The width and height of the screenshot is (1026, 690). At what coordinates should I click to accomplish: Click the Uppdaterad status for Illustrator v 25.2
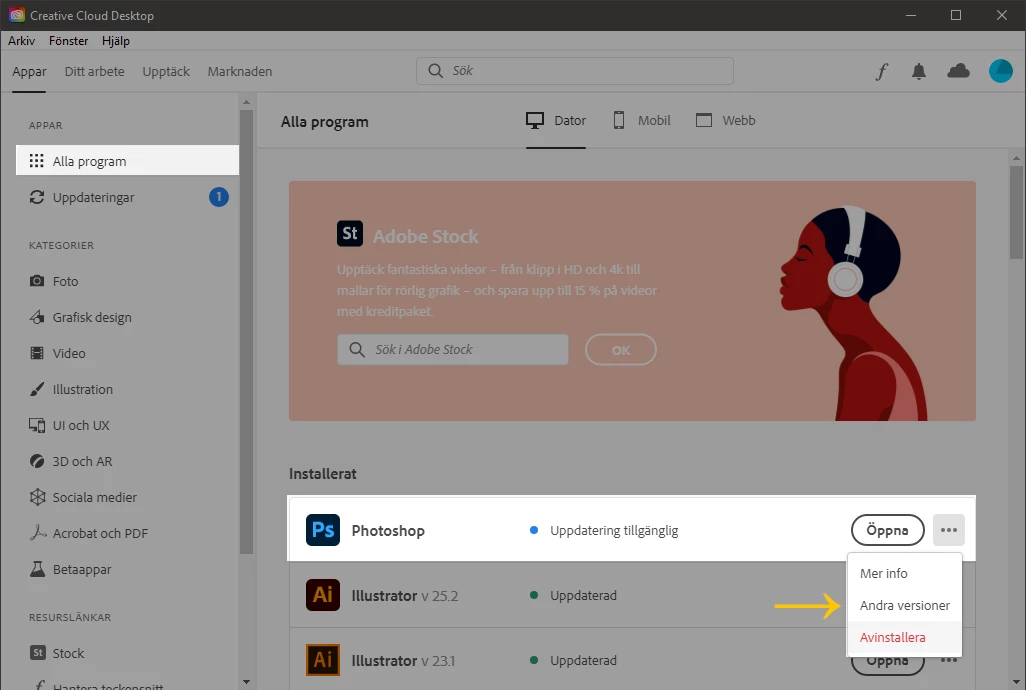(583, 595)
